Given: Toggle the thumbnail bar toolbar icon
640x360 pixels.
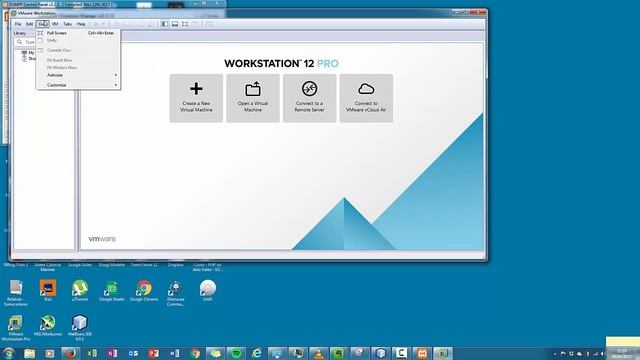Looking at the screenshot, I should [x=175, y=24].
